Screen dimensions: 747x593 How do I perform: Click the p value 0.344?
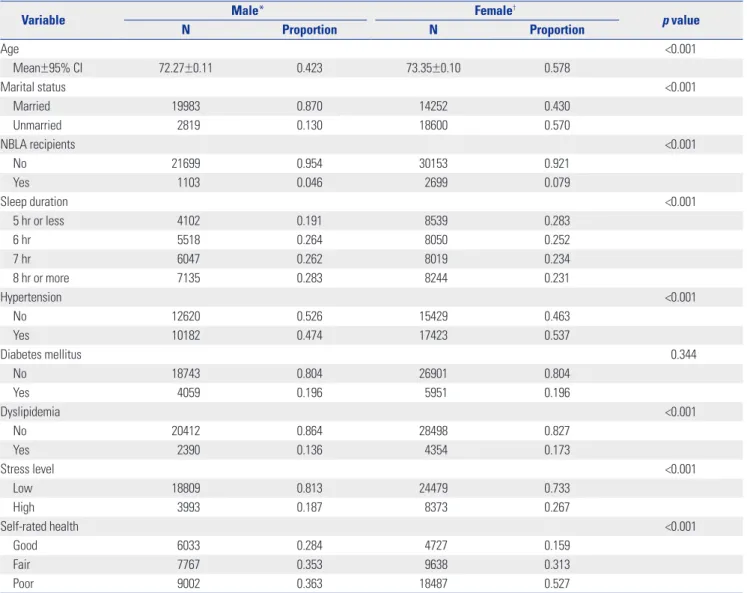click(x=683, y=354)
